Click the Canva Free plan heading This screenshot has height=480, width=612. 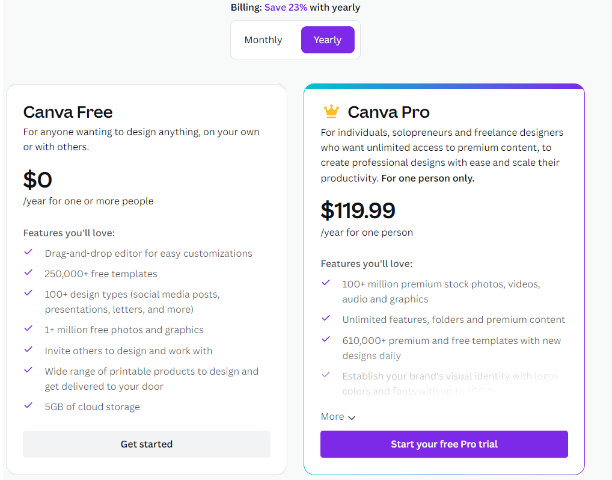pyautogui.click(x=68, y=112)
